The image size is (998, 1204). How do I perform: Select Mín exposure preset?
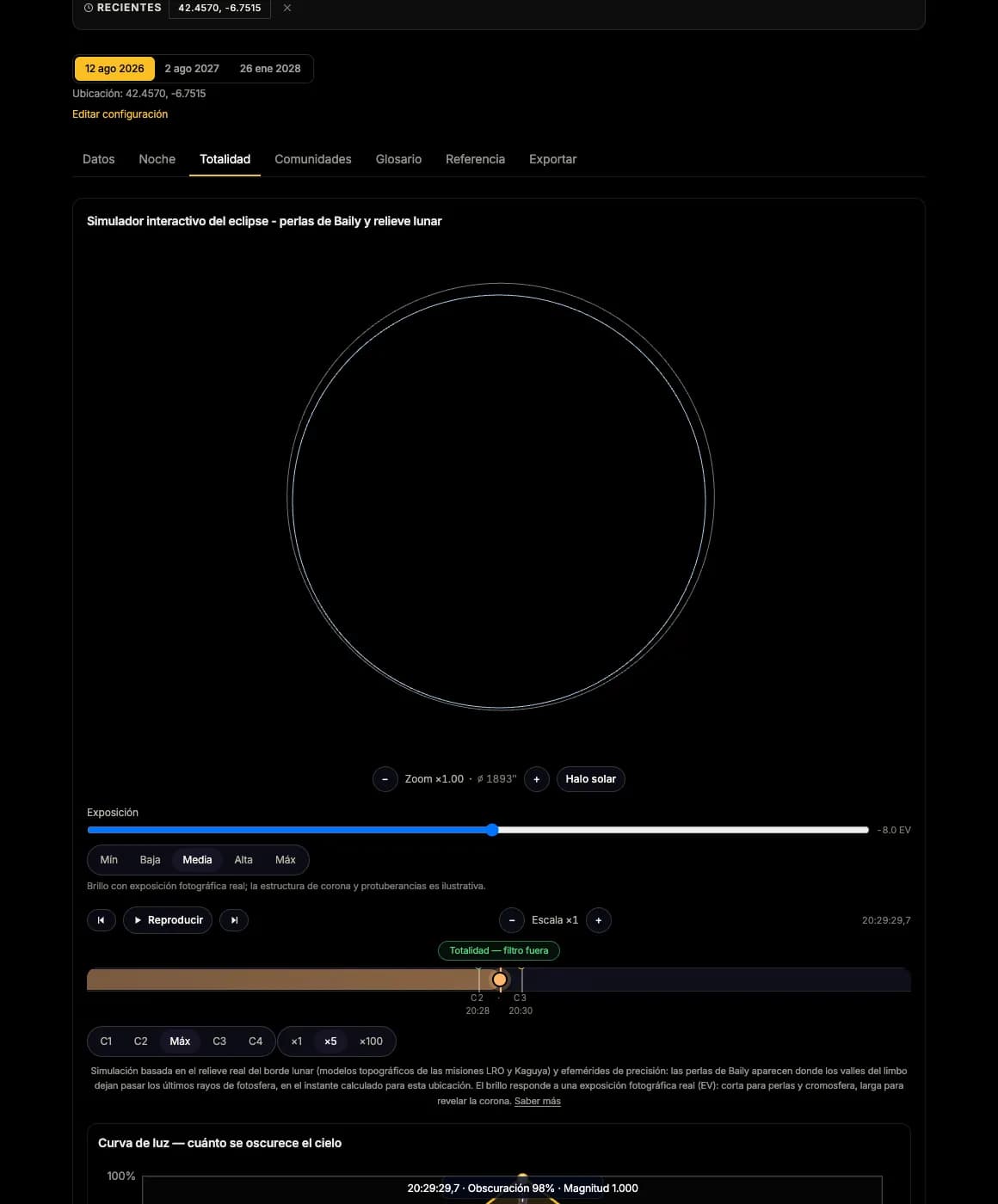(109, 860)
